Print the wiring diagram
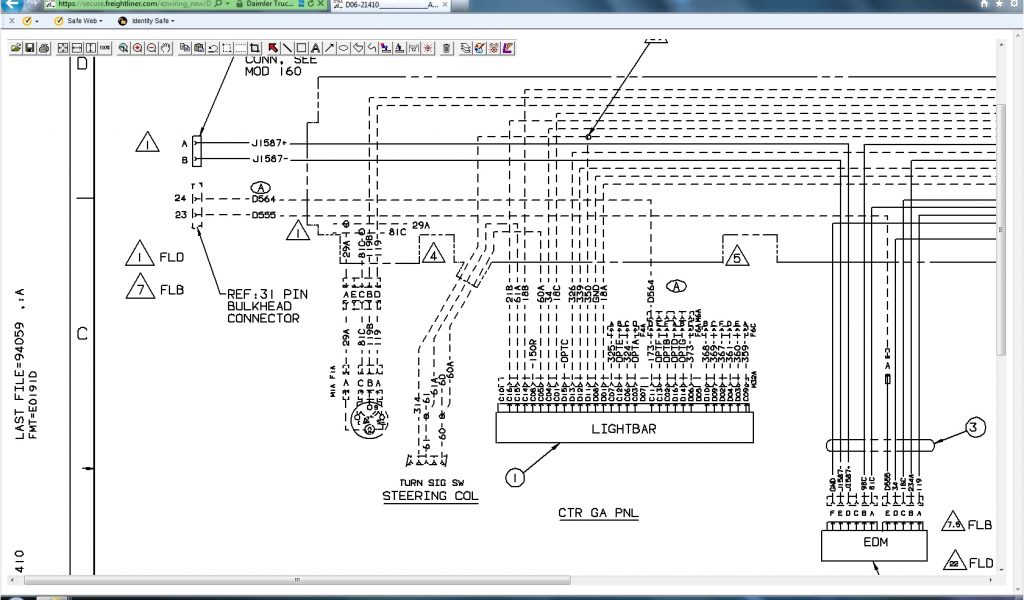Image resolution: width=1024 pixels, height=600 pixels. tap(43, 47)
